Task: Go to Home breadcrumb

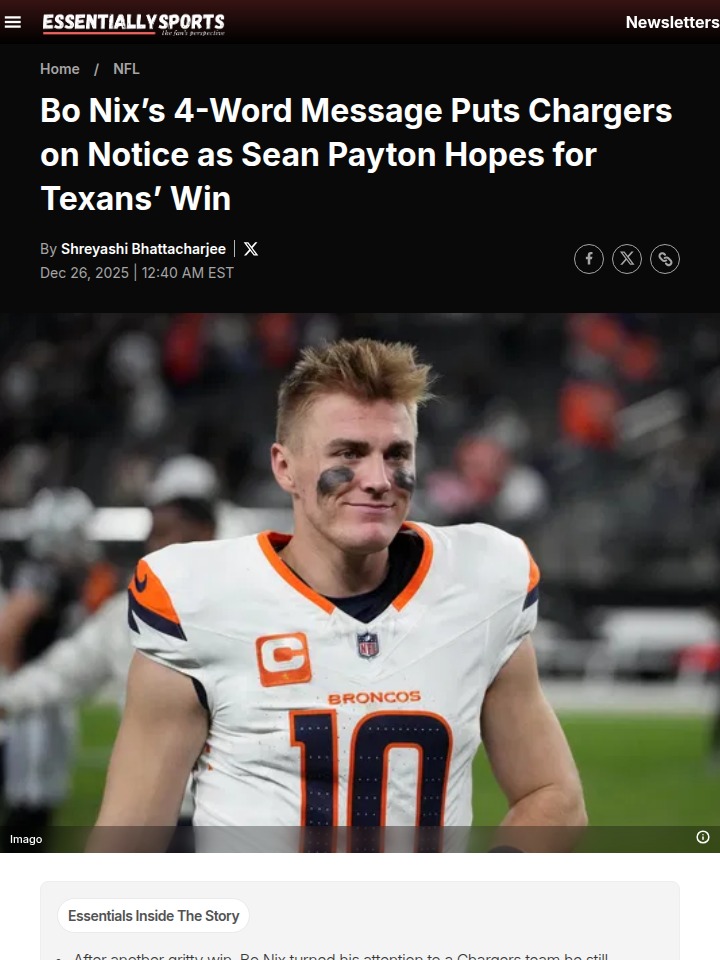Action: point(60,69)
